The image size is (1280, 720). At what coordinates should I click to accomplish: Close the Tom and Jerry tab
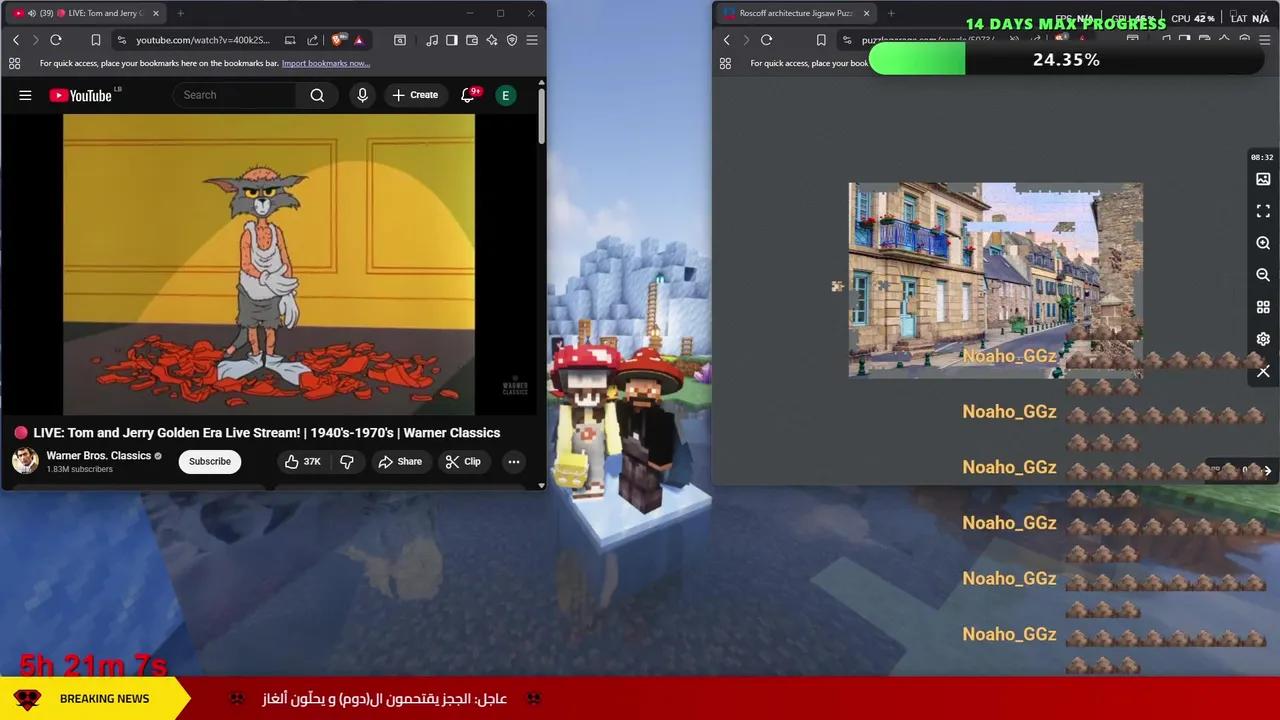tap(155, 13)
